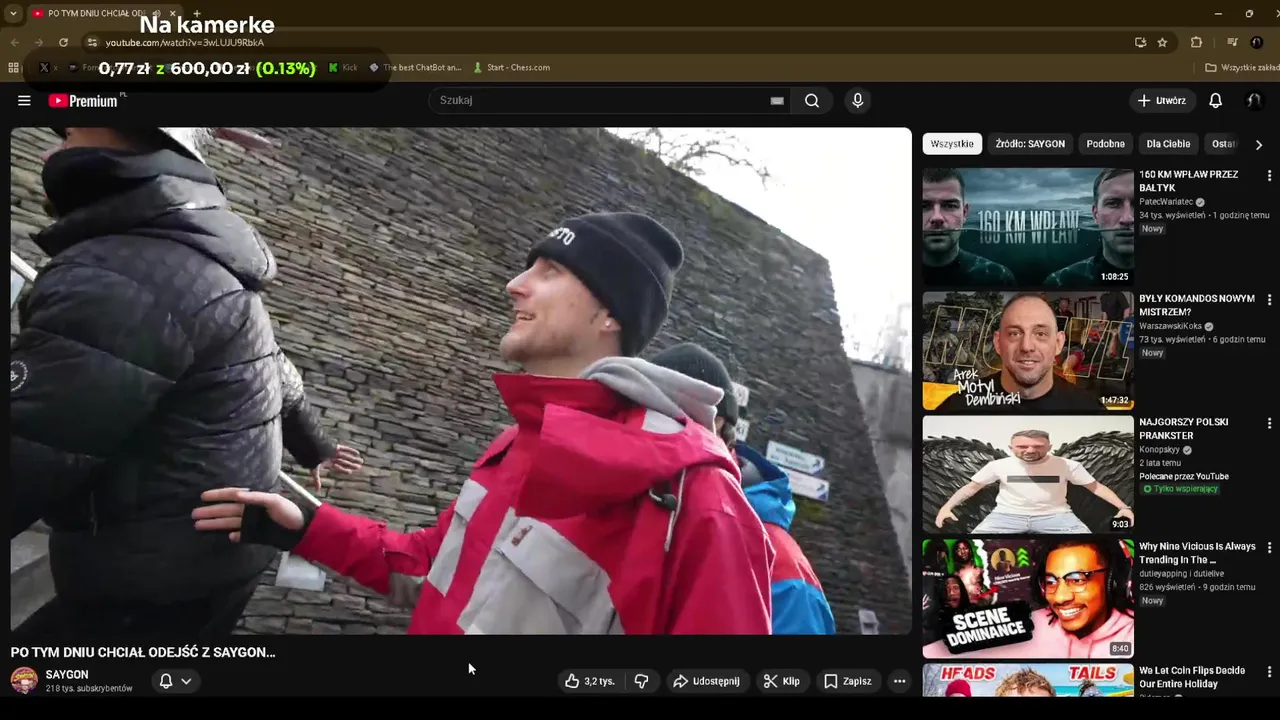Viewport: 1280px width, 720px height.
Task: Open the SAYGON channel avatar
Action: [24, 681]
